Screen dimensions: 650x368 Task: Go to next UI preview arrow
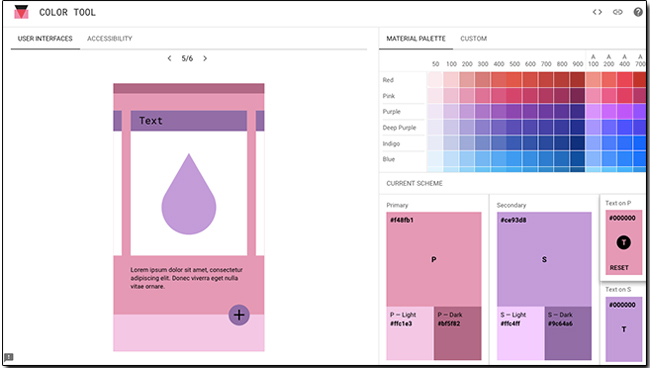tap(205, 58)
